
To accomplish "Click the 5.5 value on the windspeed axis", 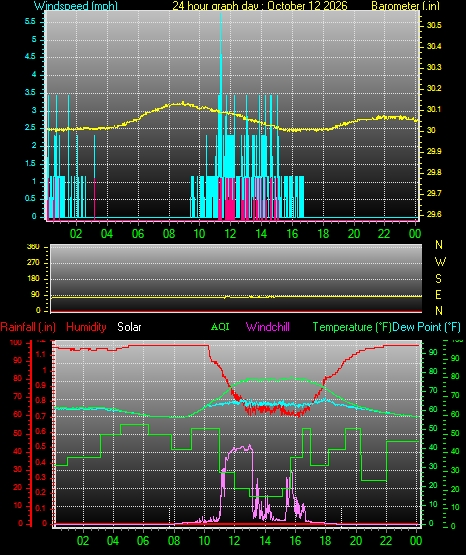I will click(x=30, y=22).
